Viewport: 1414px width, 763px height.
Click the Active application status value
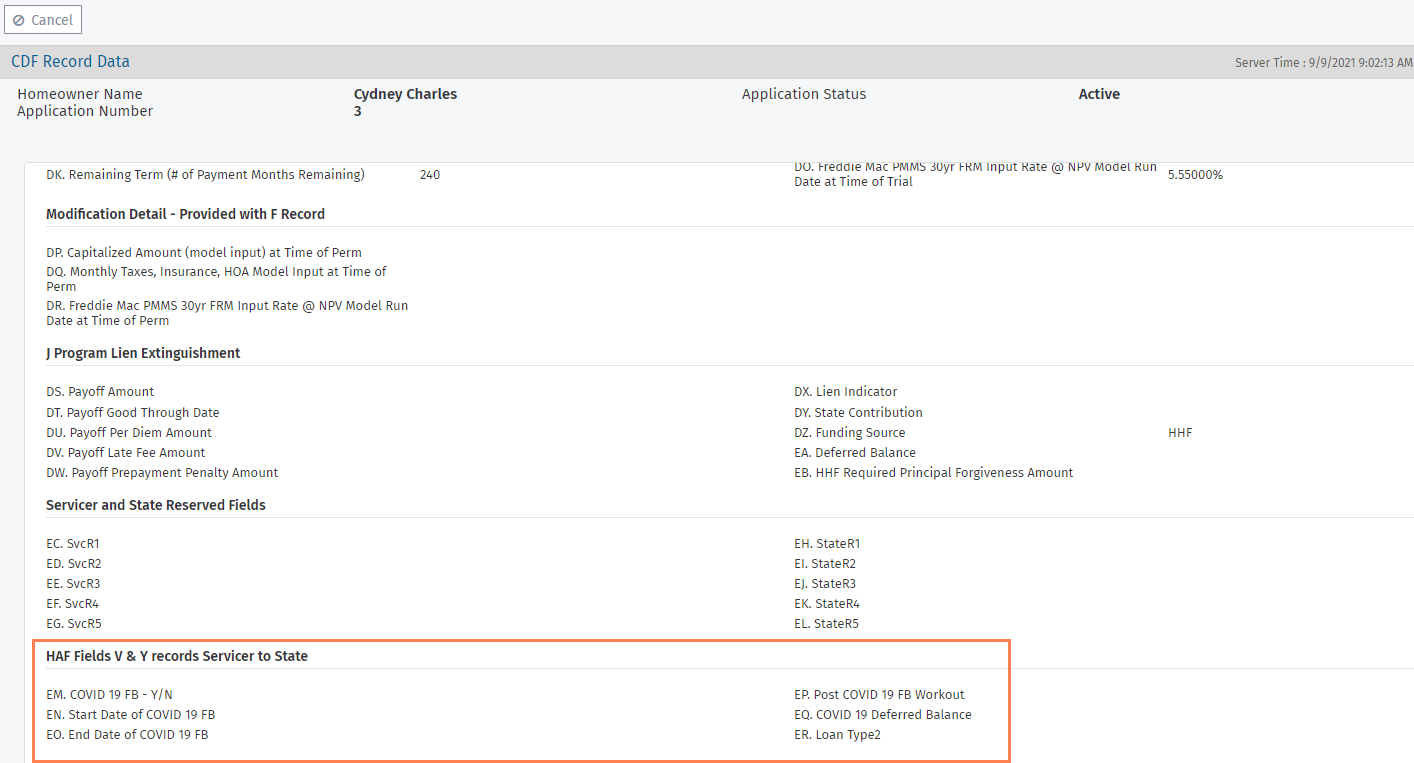click(1098, 94)
